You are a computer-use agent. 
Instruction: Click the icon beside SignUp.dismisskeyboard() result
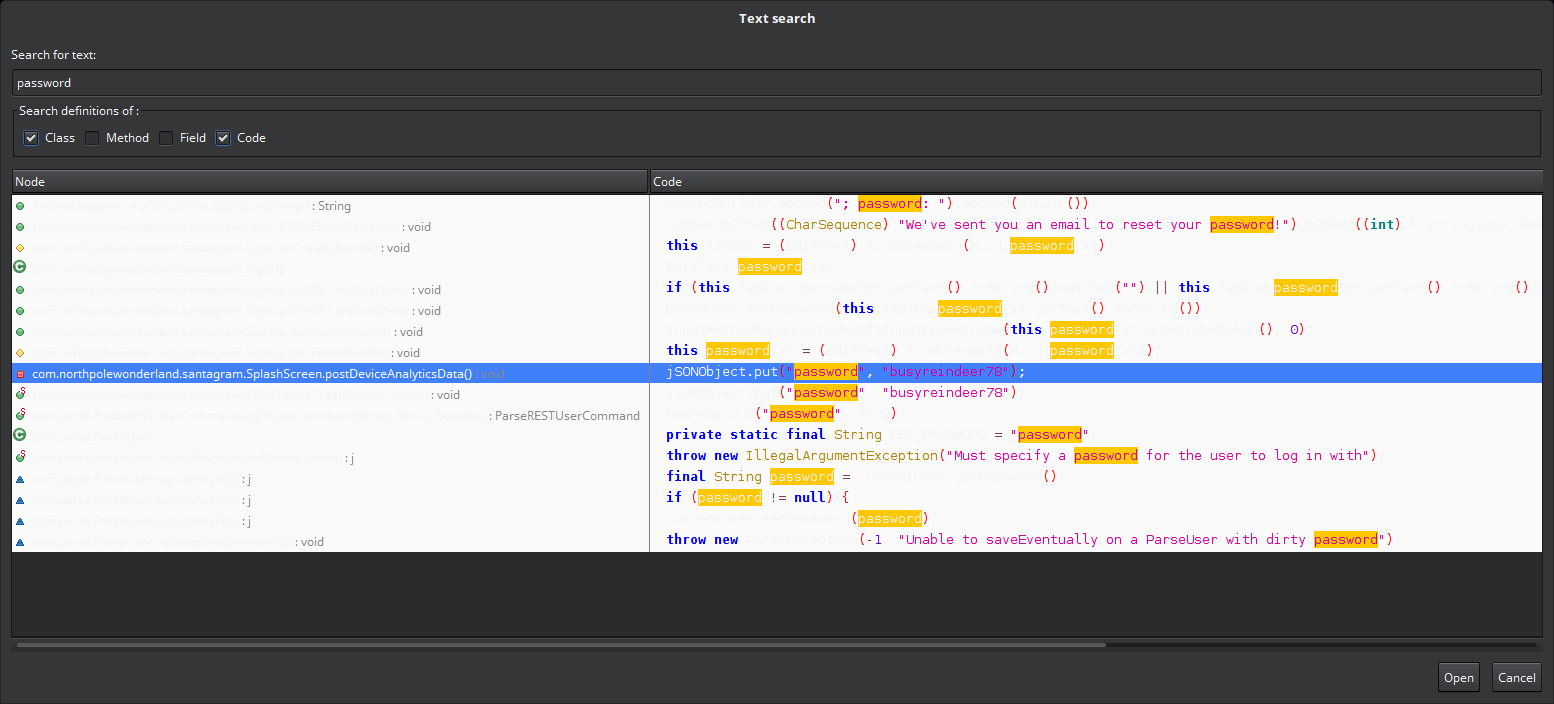pyautogui.click(x=20, y=332)
